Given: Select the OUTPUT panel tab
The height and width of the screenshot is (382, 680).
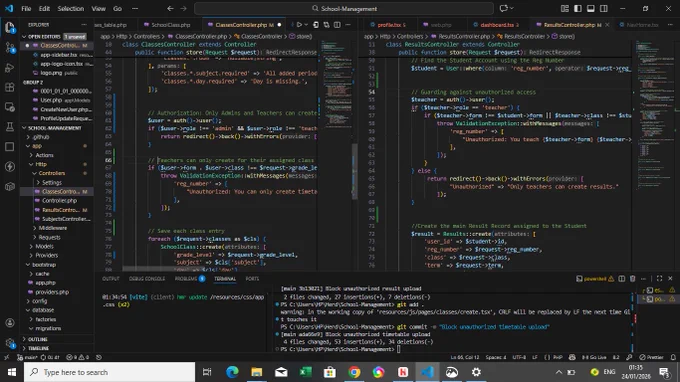Looking at the screenshot, I should point(111,278).
